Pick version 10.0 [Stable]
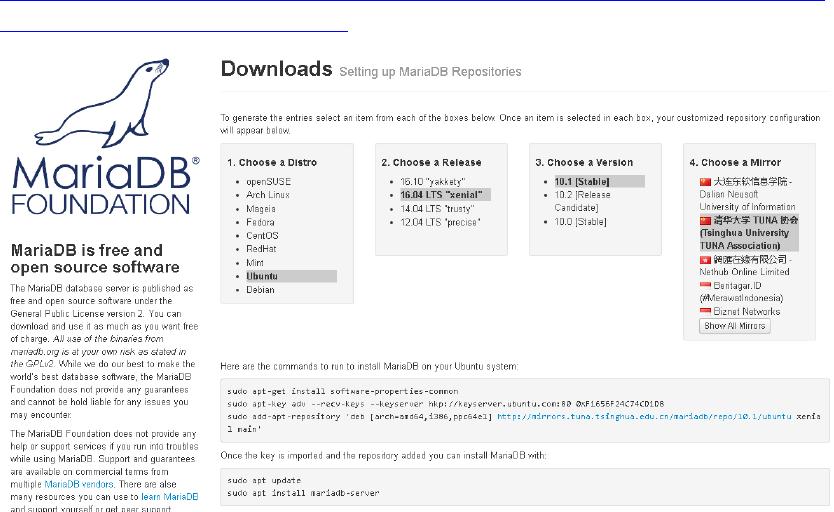Viewport: 834px width, 512px height. tap(580, 222)
